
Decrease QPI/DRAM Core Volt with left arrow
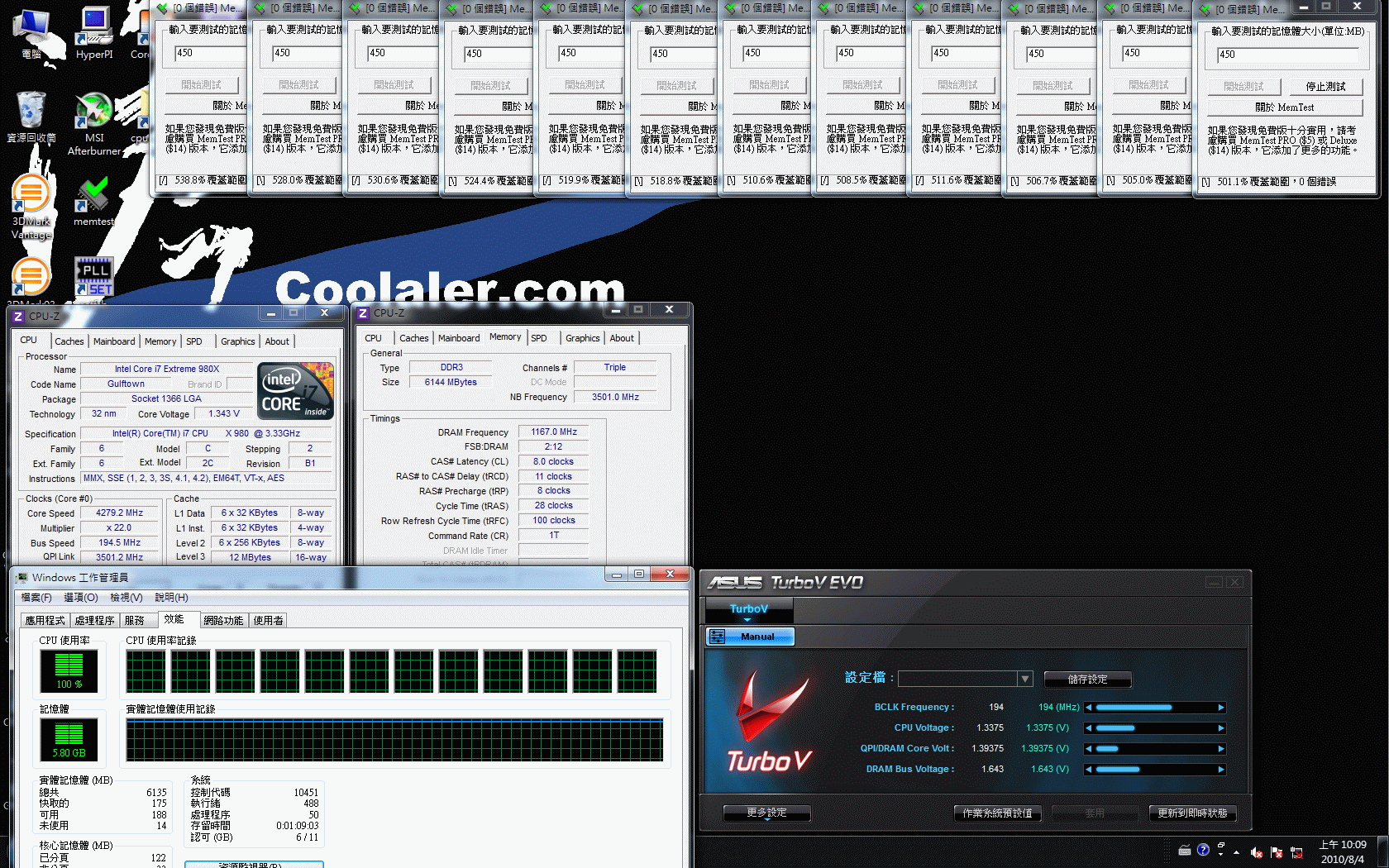tap(1089, 749)
